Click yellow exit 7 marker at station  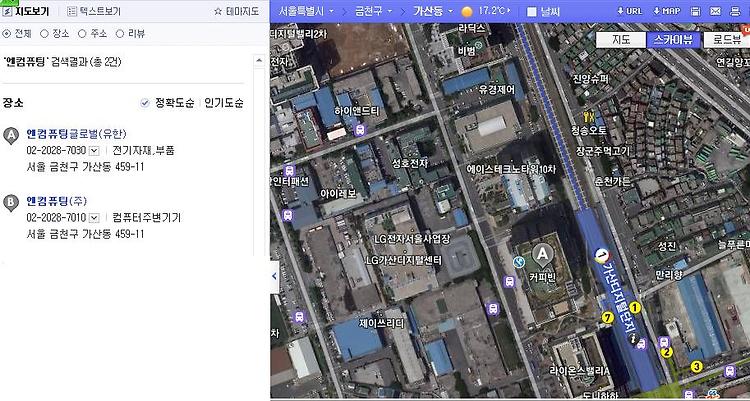pos(607,317)
